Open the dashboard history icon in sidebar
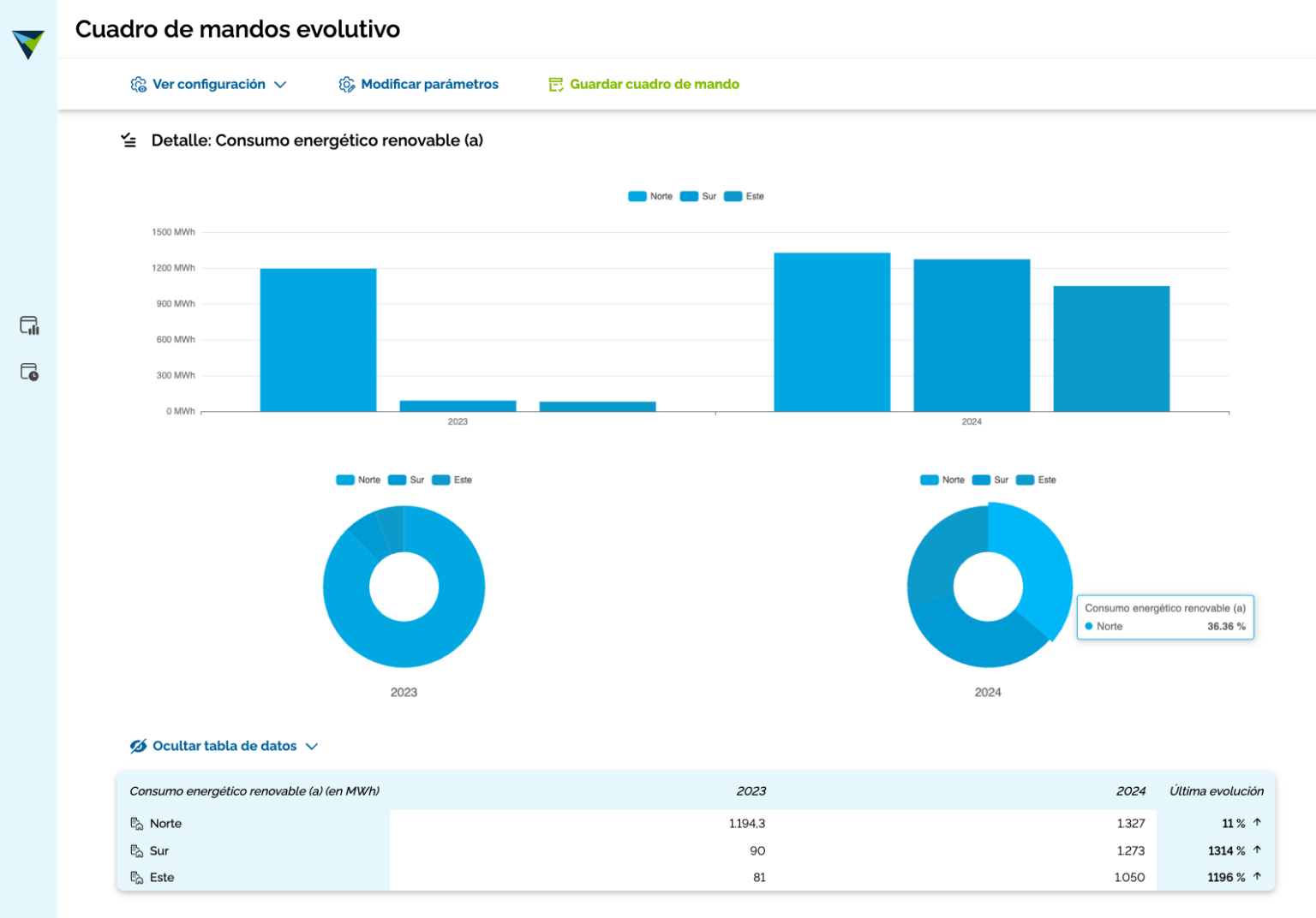The width and height of the screenshot is (1316, 918). 28,372
